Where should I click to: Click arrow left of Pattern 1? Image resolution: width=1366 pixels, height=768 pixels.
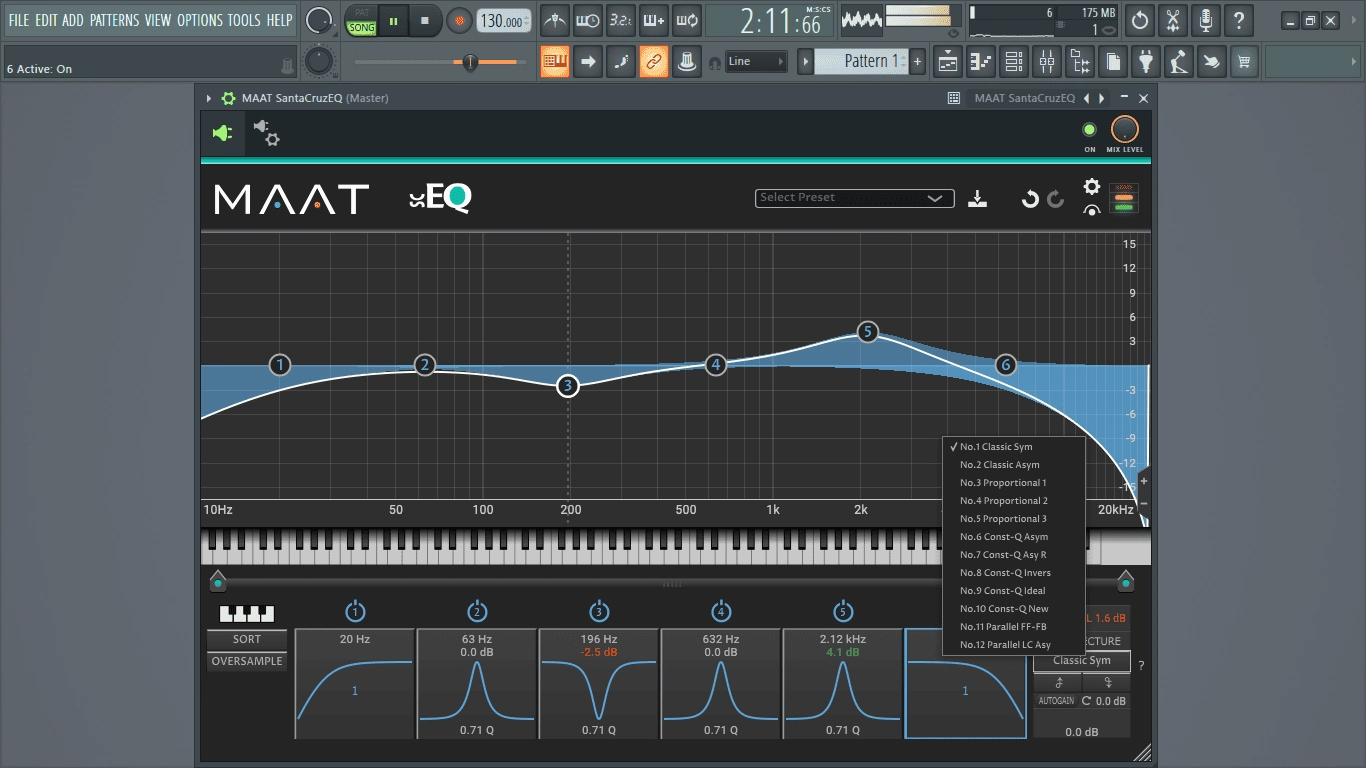[x=805, y=61]
